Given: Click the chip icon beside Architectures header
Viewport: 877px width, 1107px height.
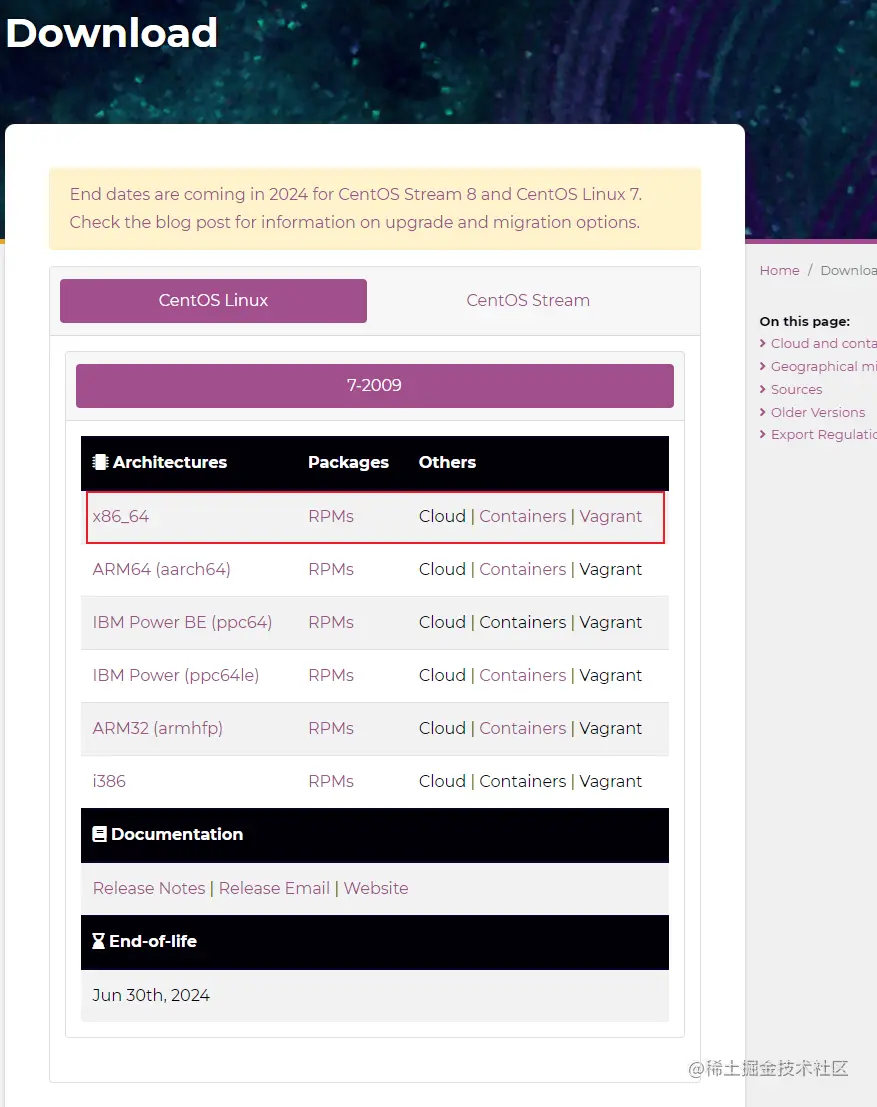Looking at the screenshot, I should click(100, 462).
